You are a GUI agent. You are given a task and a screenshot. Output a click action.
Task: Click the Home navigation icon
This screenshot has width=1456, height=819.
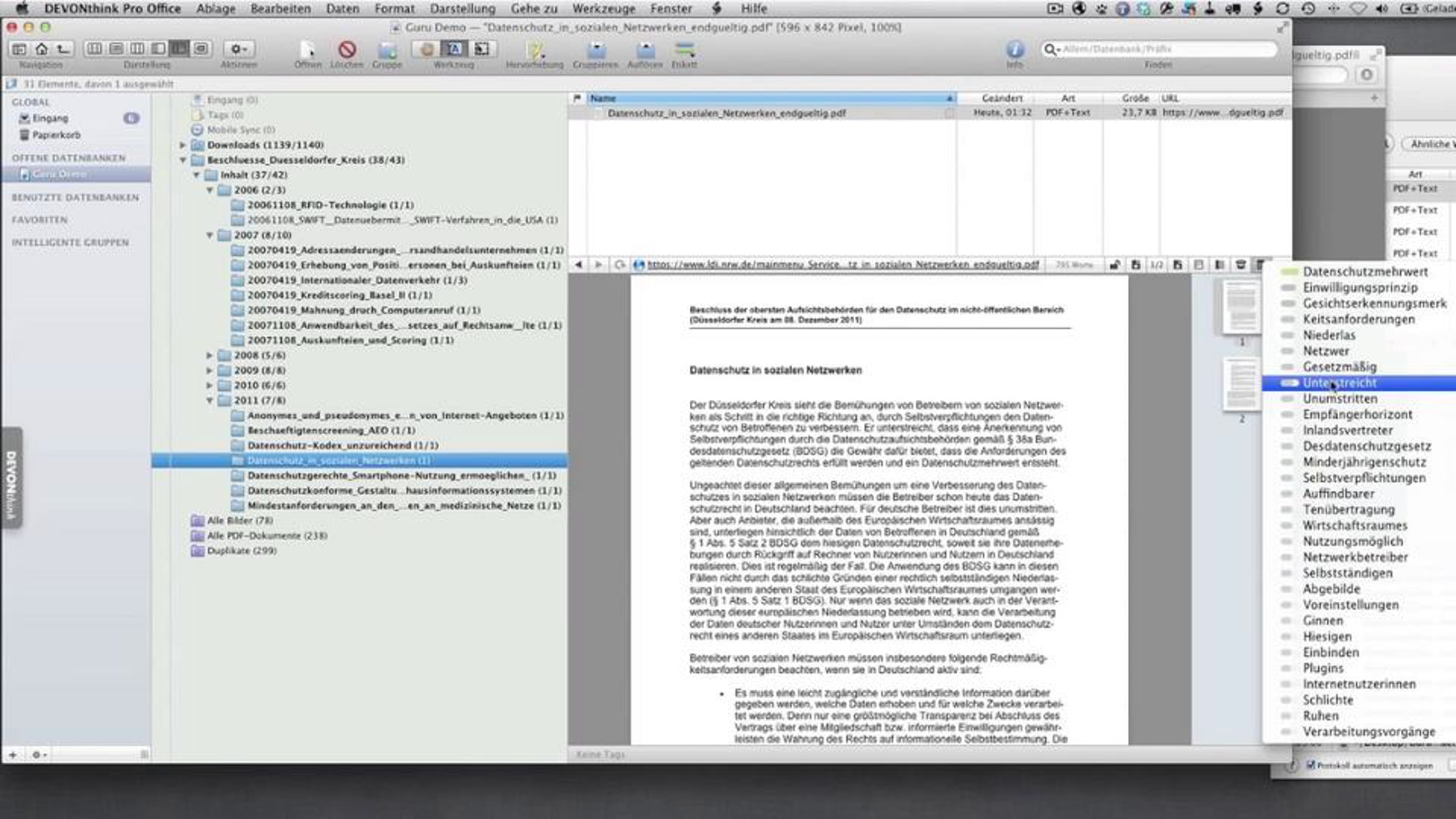(x=41, y=49)
